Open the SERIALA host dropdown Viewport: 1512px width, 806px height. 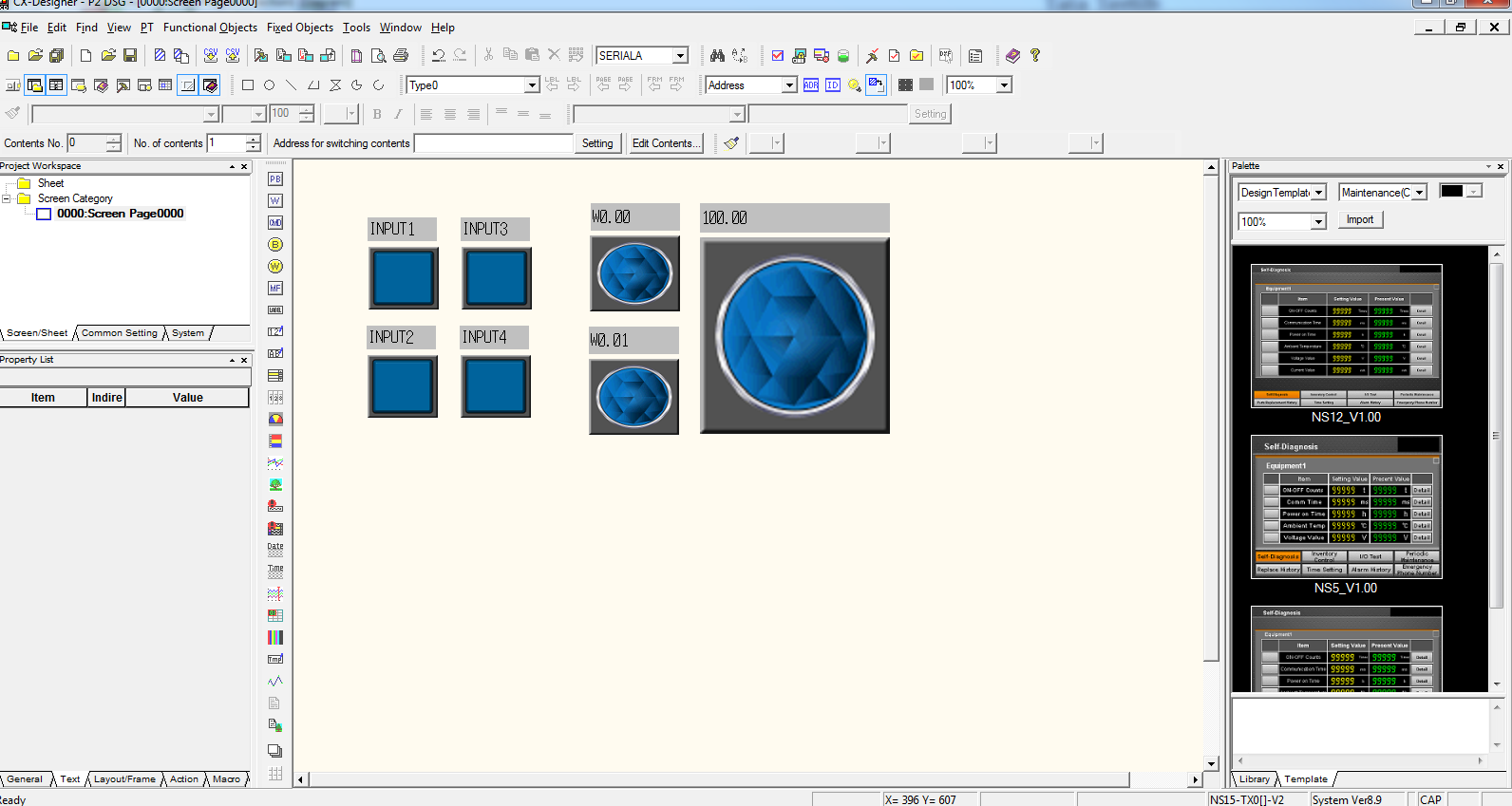click(680, 56)
